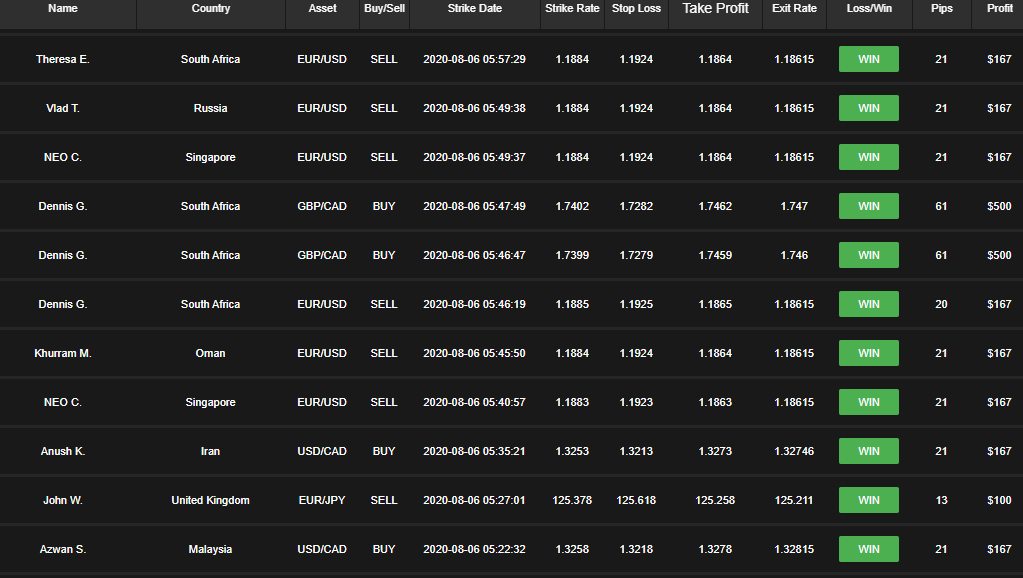Click exit rate 1.746
Viewport: 1023px width, 578px height.
click(794, 255)
